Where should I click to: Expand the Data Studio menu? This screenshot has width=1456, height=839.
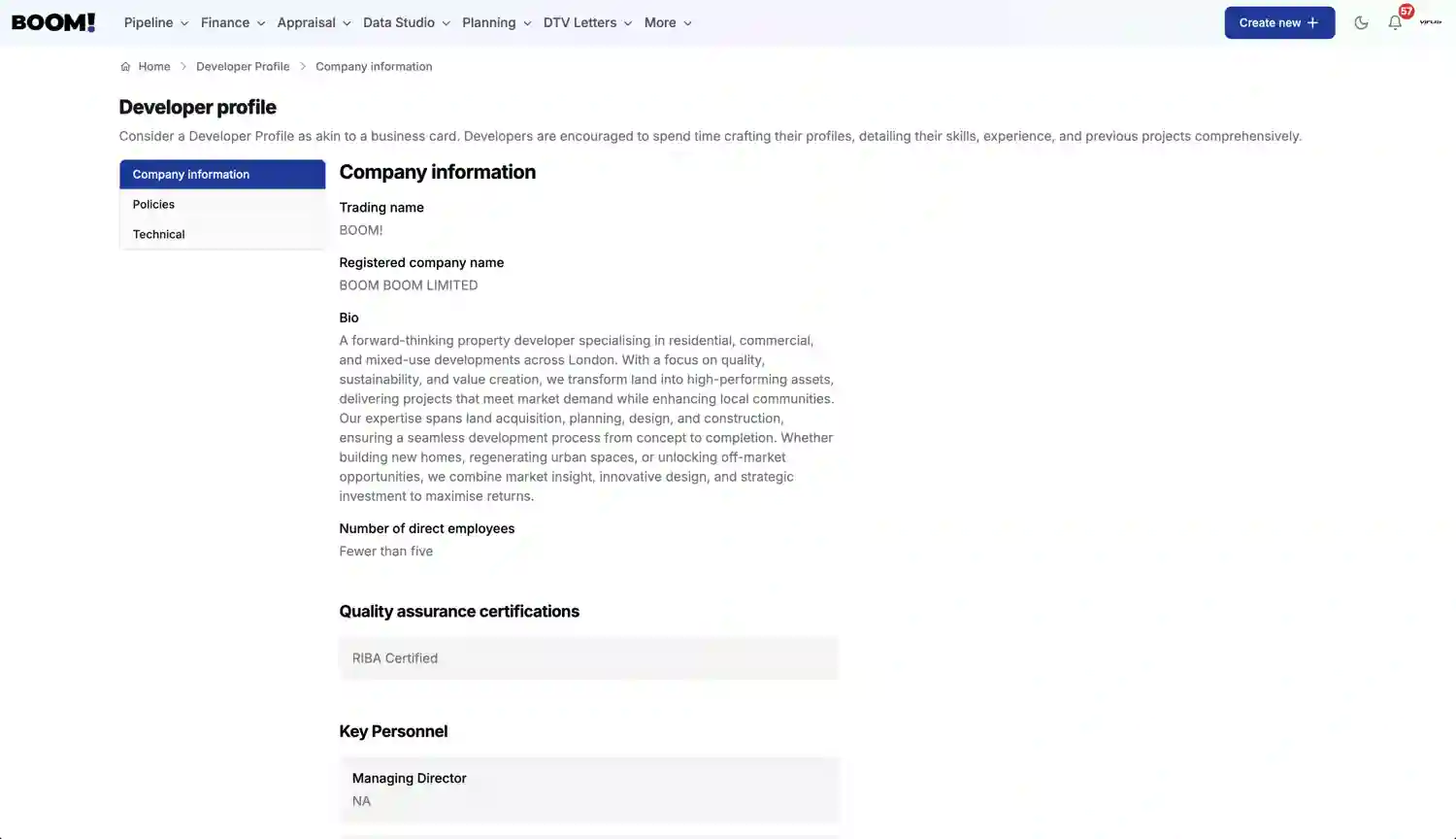coord(407,22)
